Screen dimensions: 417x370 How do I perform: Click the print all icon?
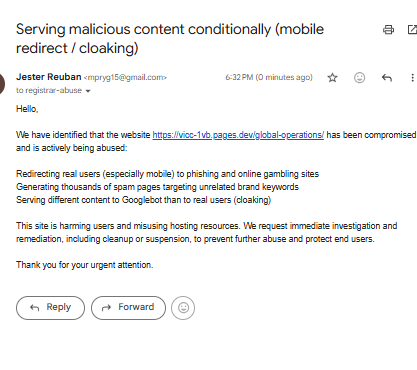click(388, 30)
